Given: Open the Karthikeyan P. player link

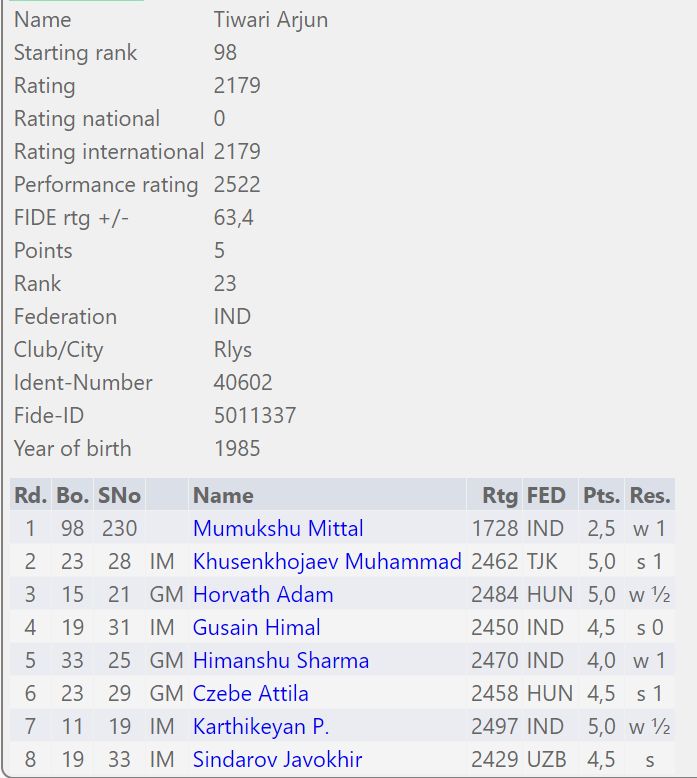Looking at the screenshot, I should [x=261, y=726].
